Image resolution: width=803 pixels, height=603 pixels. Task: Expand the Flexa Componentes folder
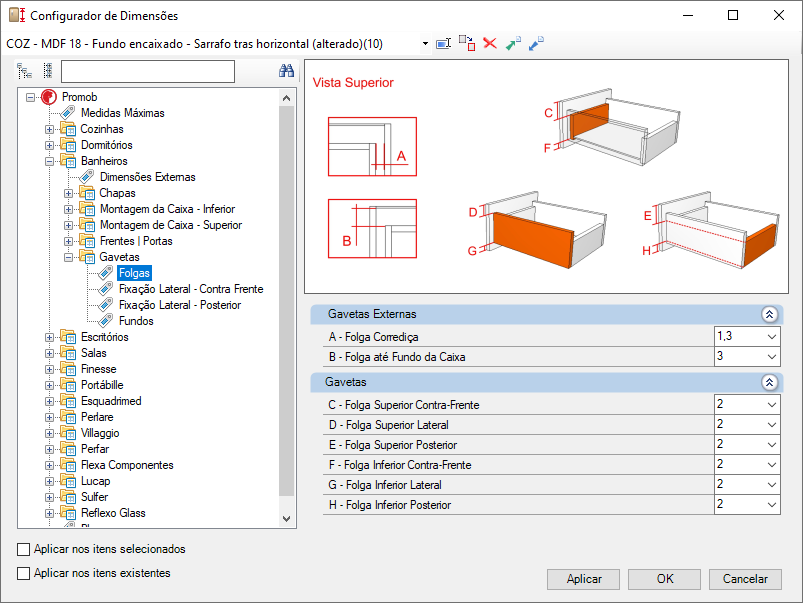(x=49, y=465)
